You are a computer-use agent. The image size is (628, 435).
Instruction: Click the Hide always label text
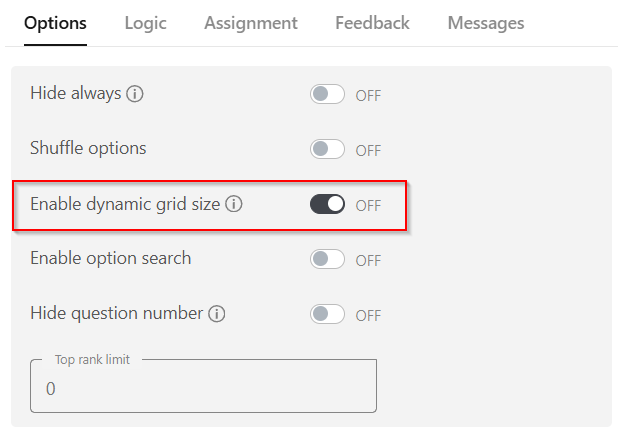click(75, 94)
